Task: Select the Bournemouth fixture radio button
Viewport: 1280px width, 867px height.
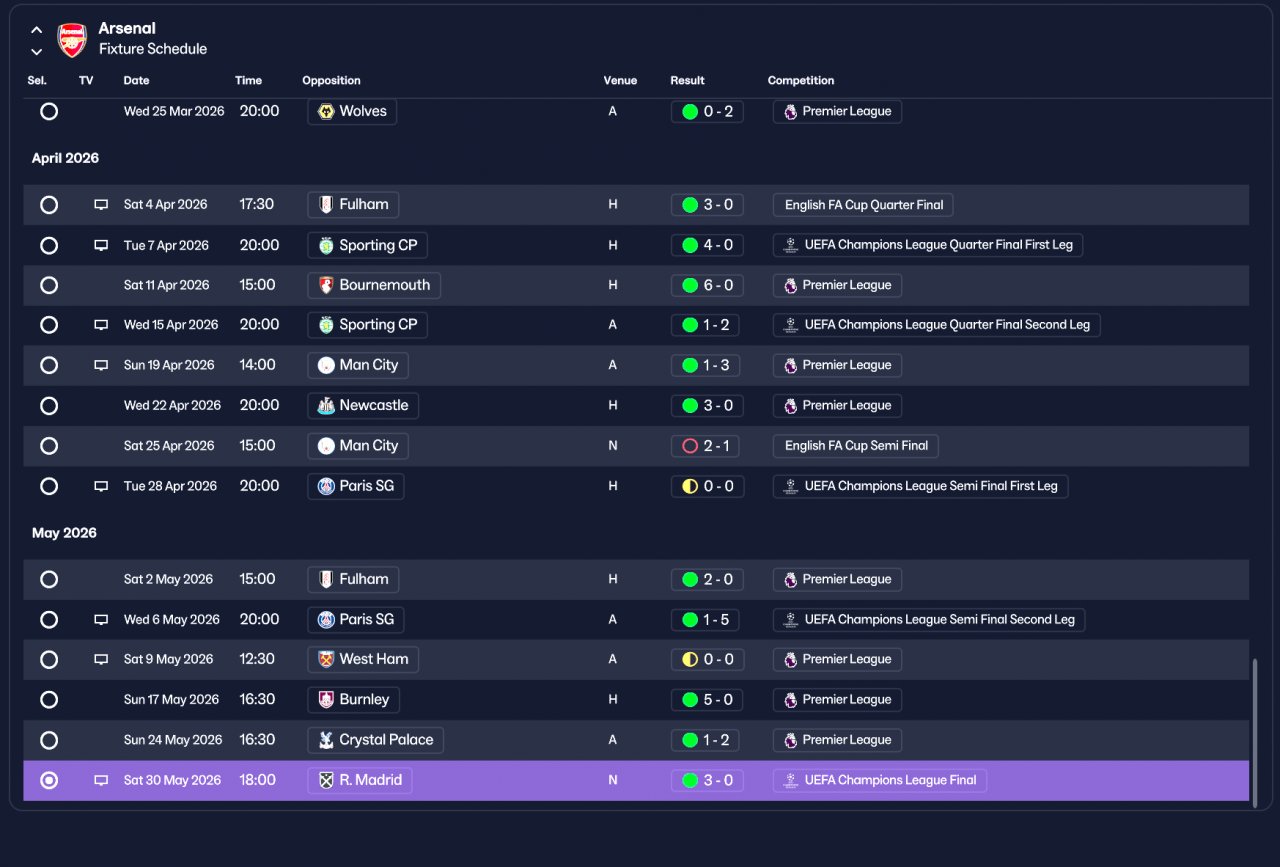Action: (49, 285)
